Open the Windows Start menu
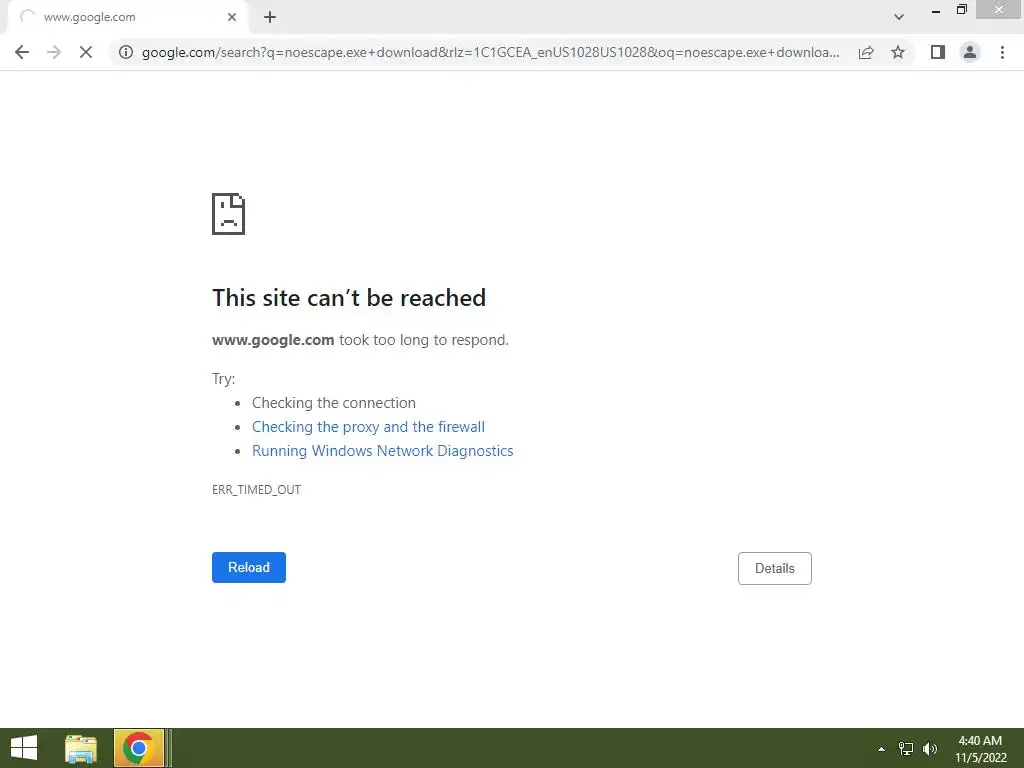1024x768 pixels. (24, 748)
